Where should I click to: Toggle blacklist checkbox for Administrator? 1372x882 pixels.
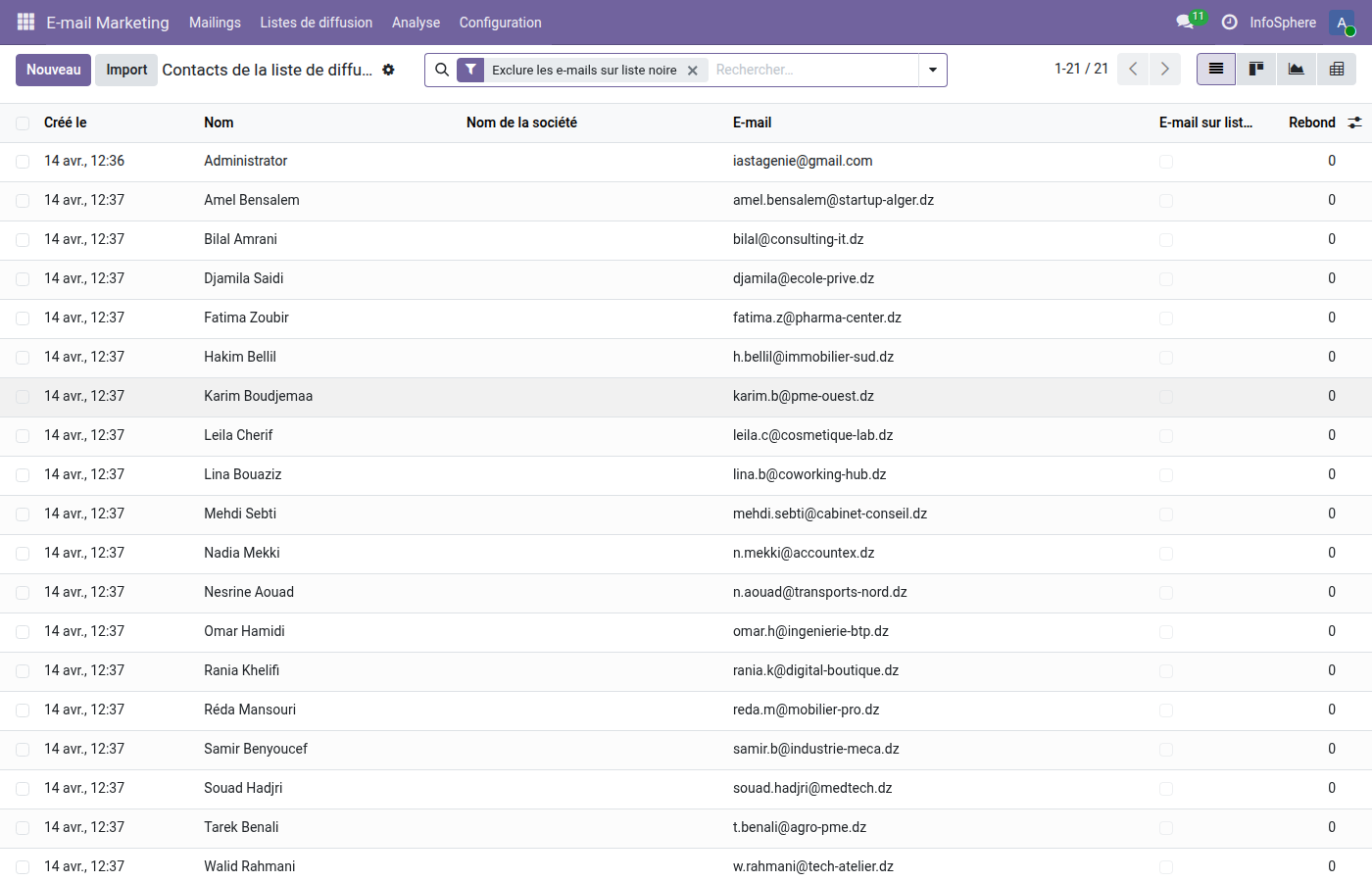pos(1165,161)
